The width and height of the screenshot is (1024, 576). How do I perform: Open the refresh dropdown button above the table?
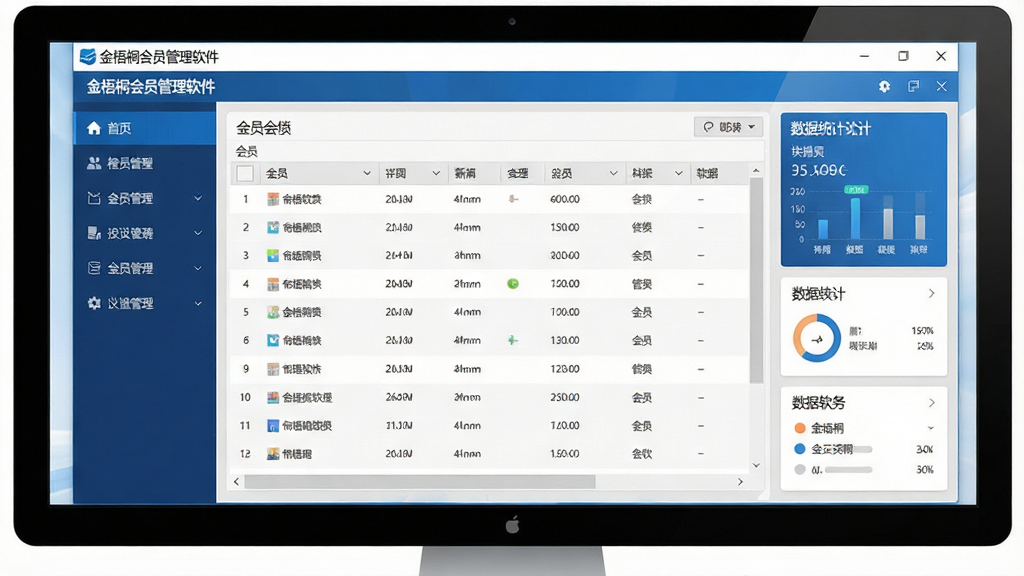pos(728,127)
